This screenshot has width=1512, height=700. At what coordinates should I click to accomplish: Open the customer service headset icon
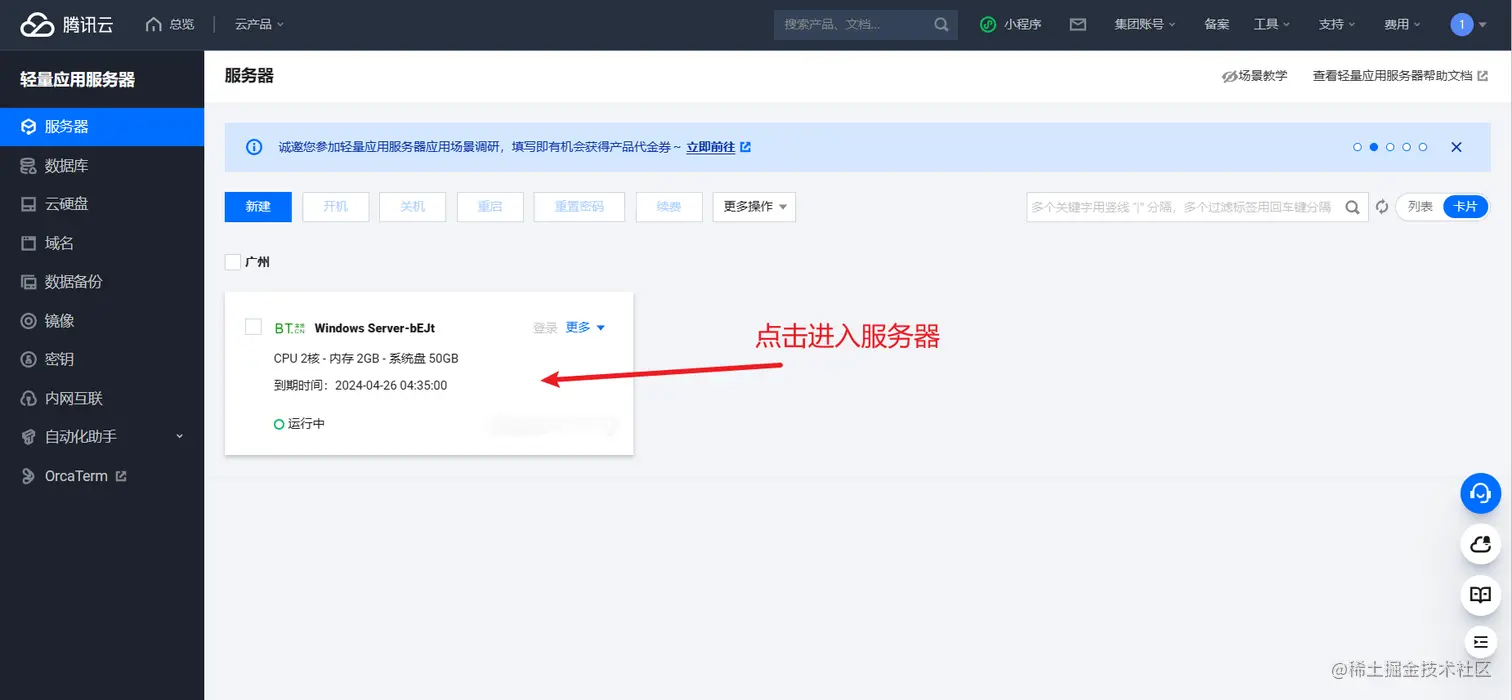(x=1480, y=493)
